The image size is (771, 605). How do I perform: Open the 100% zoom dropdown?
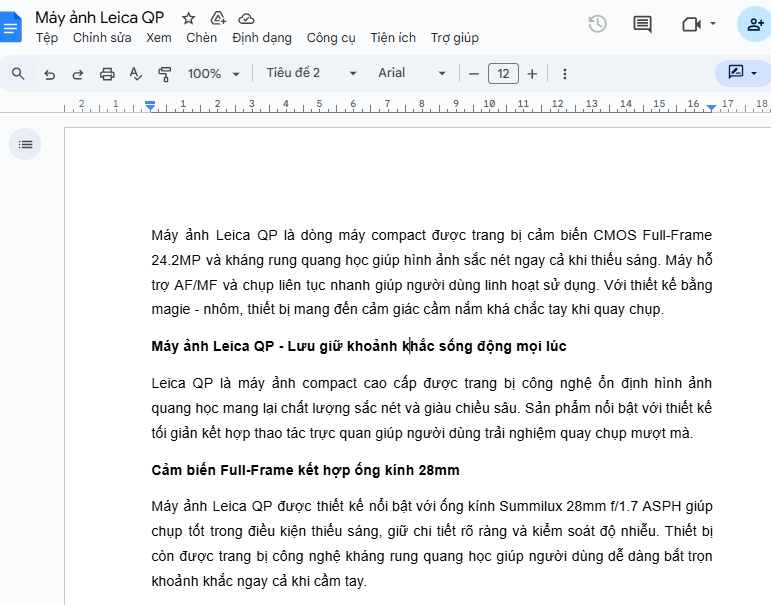tap(213, 74)
